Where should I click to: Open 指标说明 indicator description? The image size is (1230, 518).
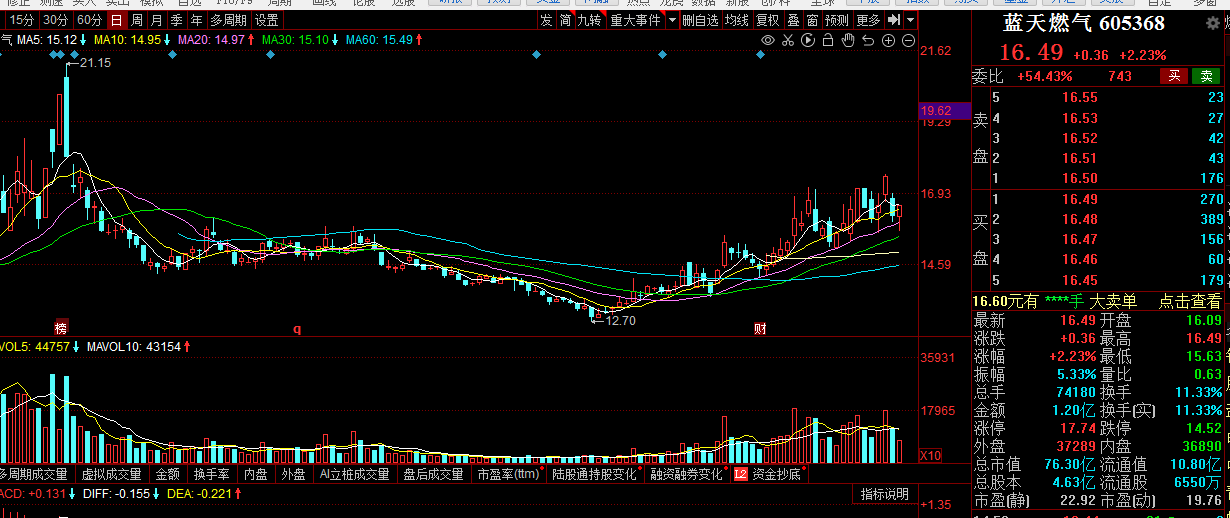[885, 494]
